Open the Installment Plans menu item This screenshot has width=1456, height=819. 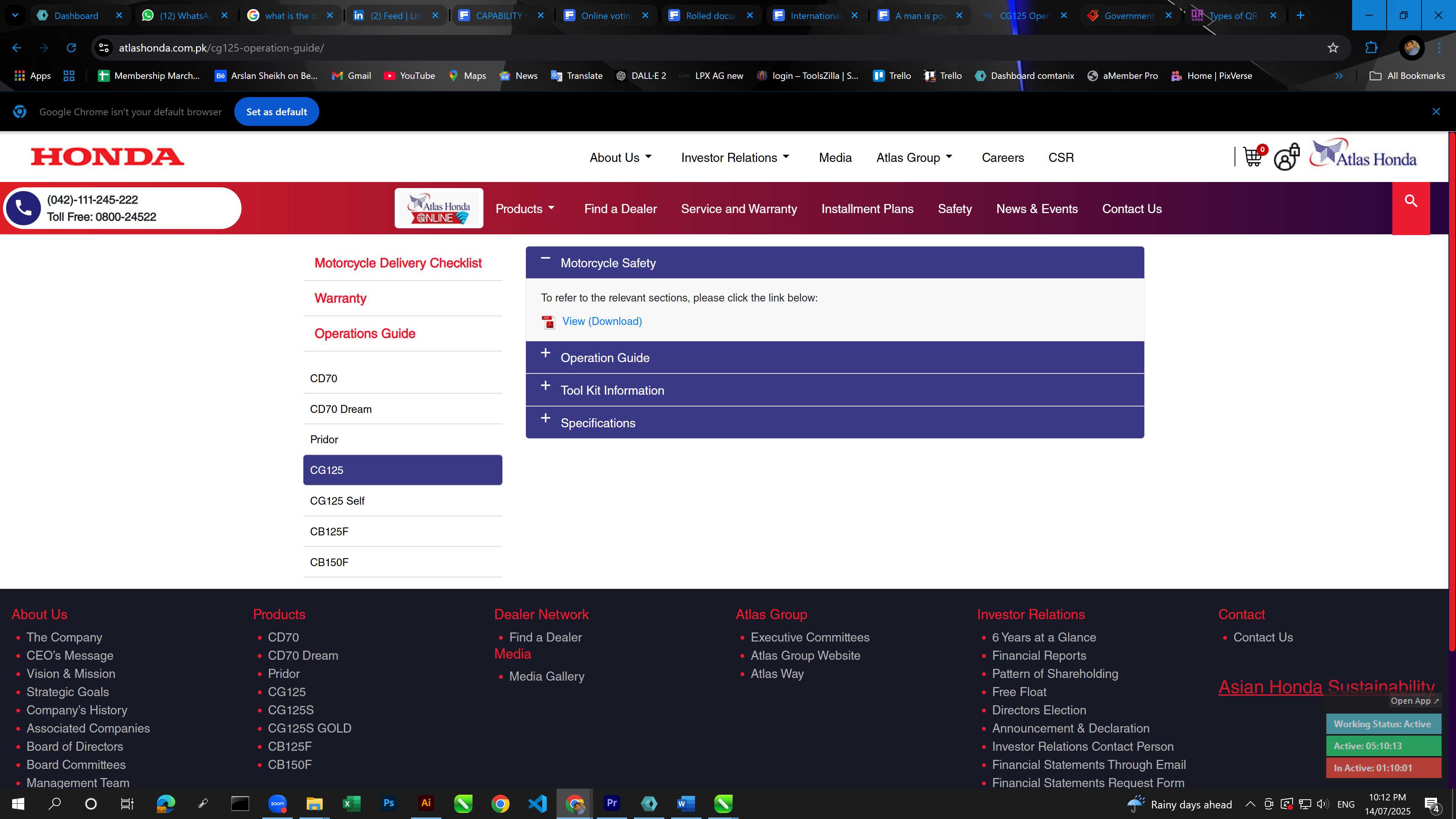pos(867,209)
